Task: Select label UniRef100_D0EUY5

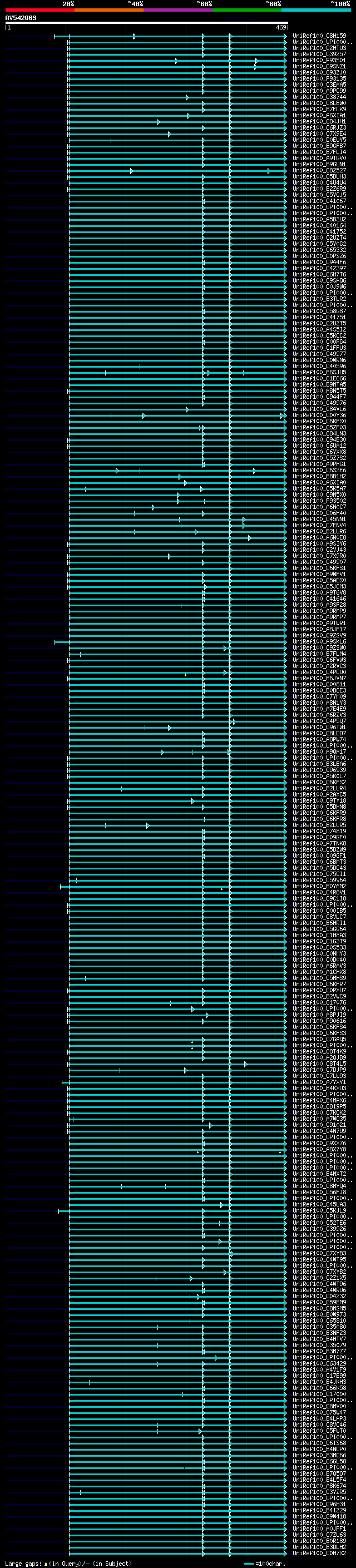Action: 319,140
